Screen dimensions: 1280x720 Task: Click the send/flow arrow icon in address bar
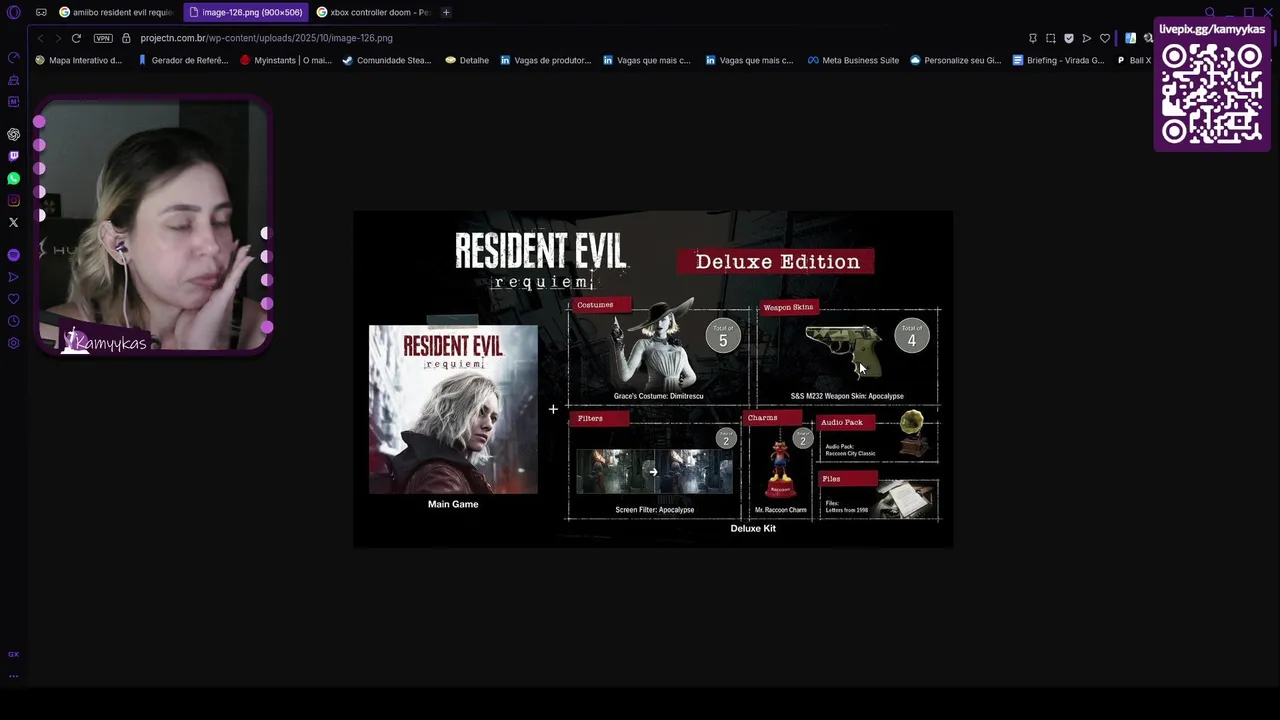pos(1087,38)
